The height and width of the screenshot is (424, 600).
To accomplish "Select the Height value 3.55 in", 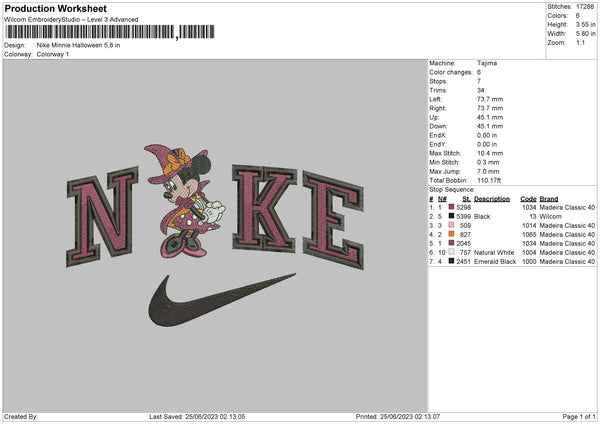I will pyautogui.click(x=585, y=24).
